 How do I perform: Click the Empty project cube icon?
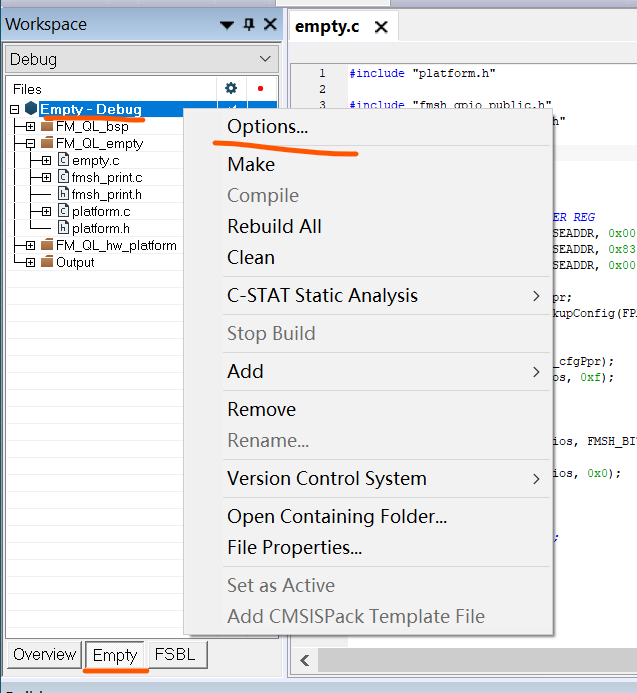coord(31,109)
